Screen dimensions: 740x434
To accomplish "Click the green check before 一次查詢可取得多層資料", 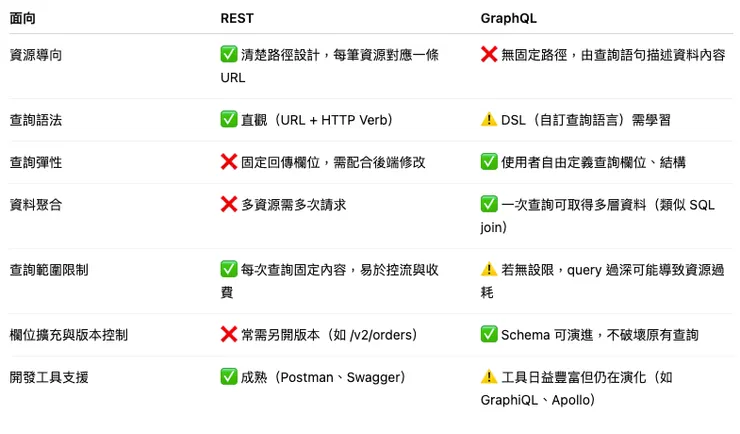I will pos(489,205).
